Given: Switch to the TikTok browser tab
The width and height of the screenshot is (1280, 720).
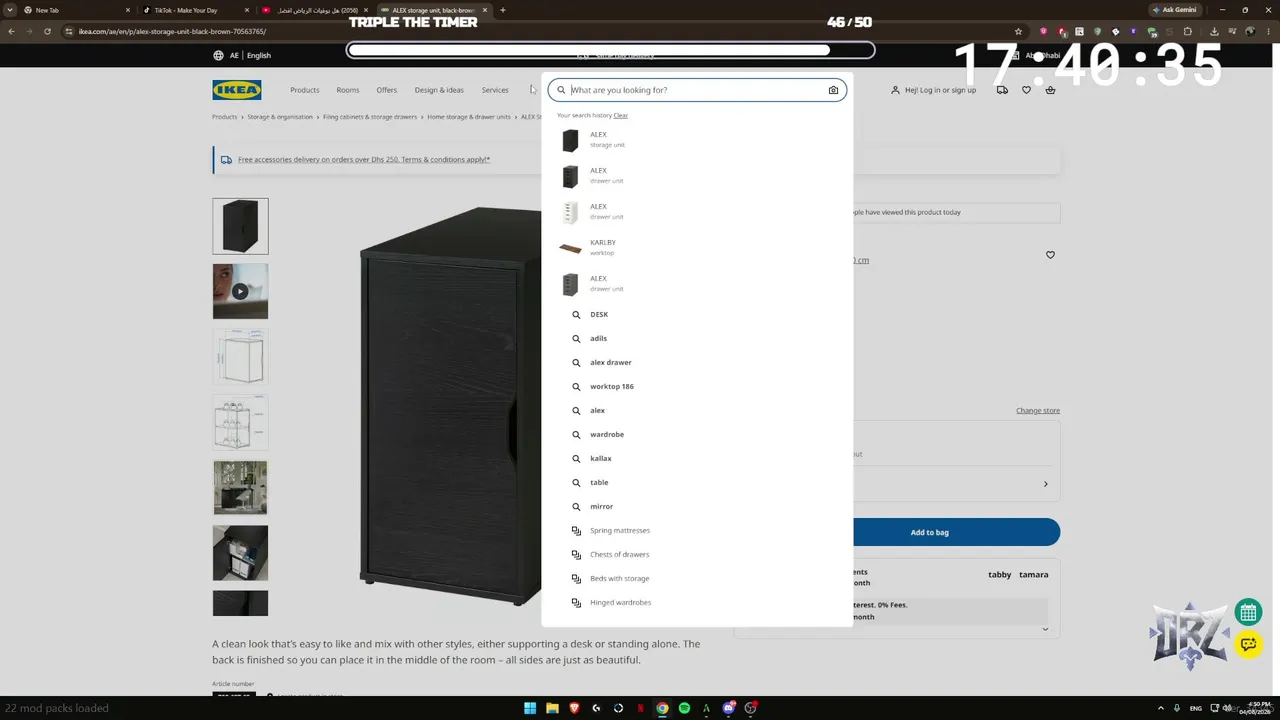Looking at the screenshot, I should [x=194, y=10].
